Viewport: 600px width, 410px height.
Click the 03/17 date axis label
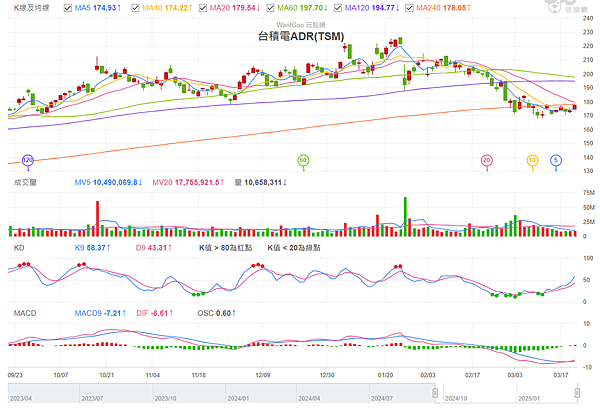tap(561, 375)
